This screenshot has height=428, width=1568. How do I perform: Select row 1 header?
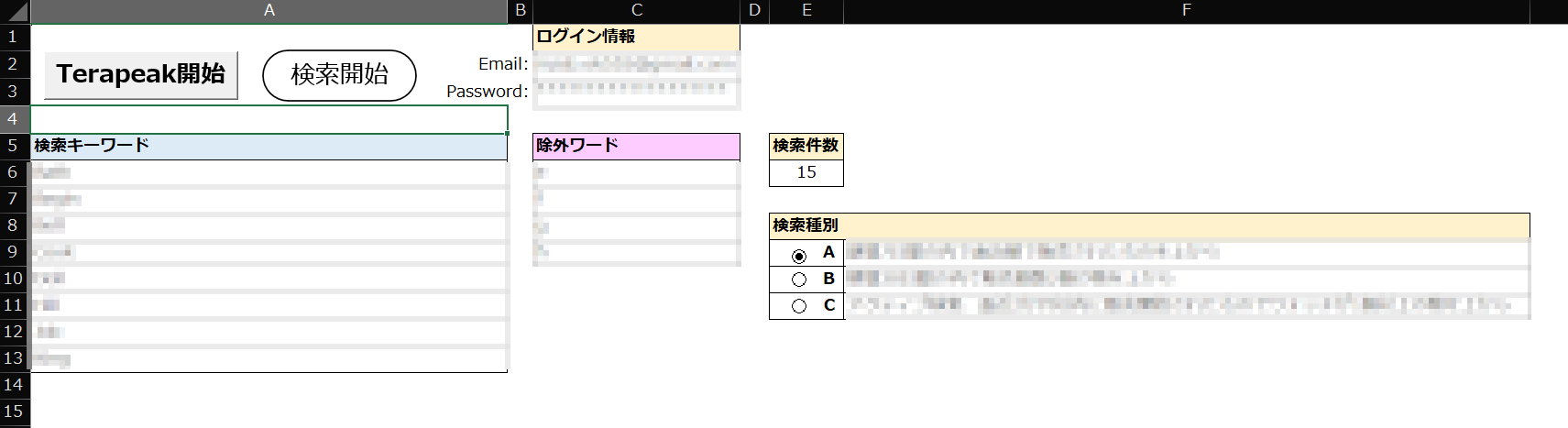(x=14, y=37)
